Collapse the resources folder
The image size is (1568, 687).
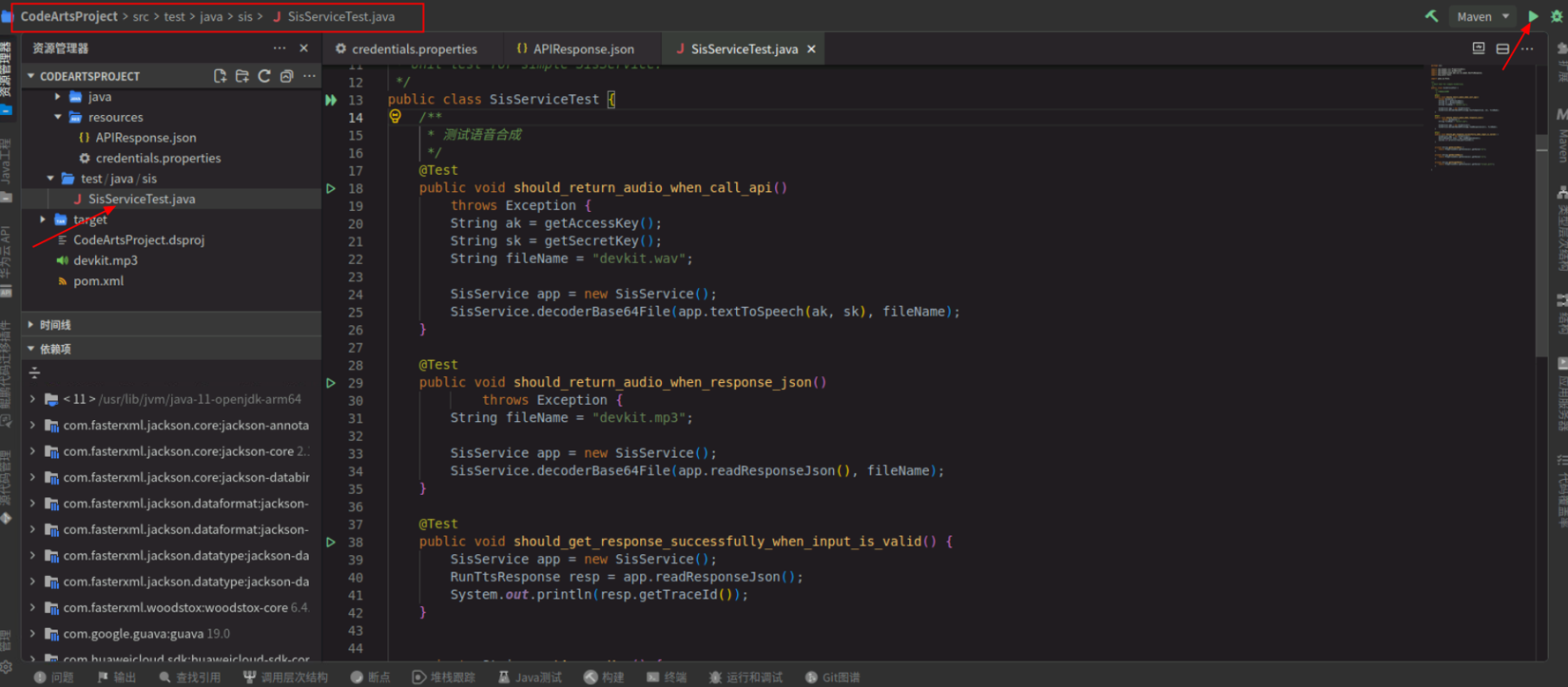coord(58,118)
